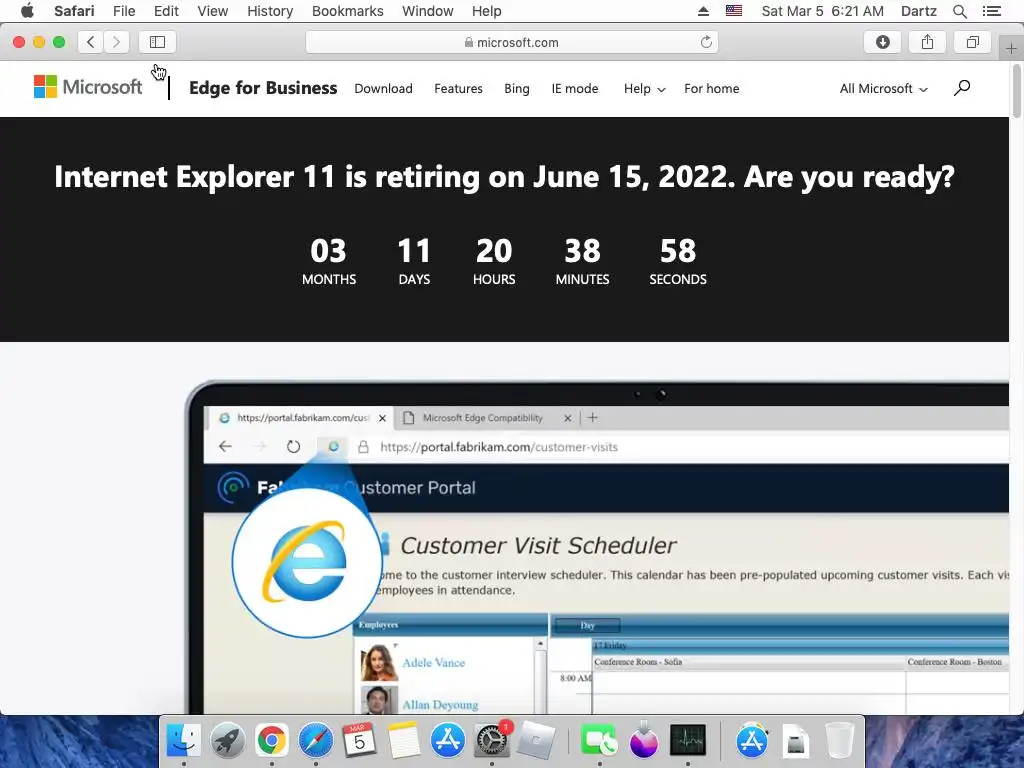1024x768 pixels.
Task: Click the page vertical scrollbar thumb
Action: (x=1016, y=91)
